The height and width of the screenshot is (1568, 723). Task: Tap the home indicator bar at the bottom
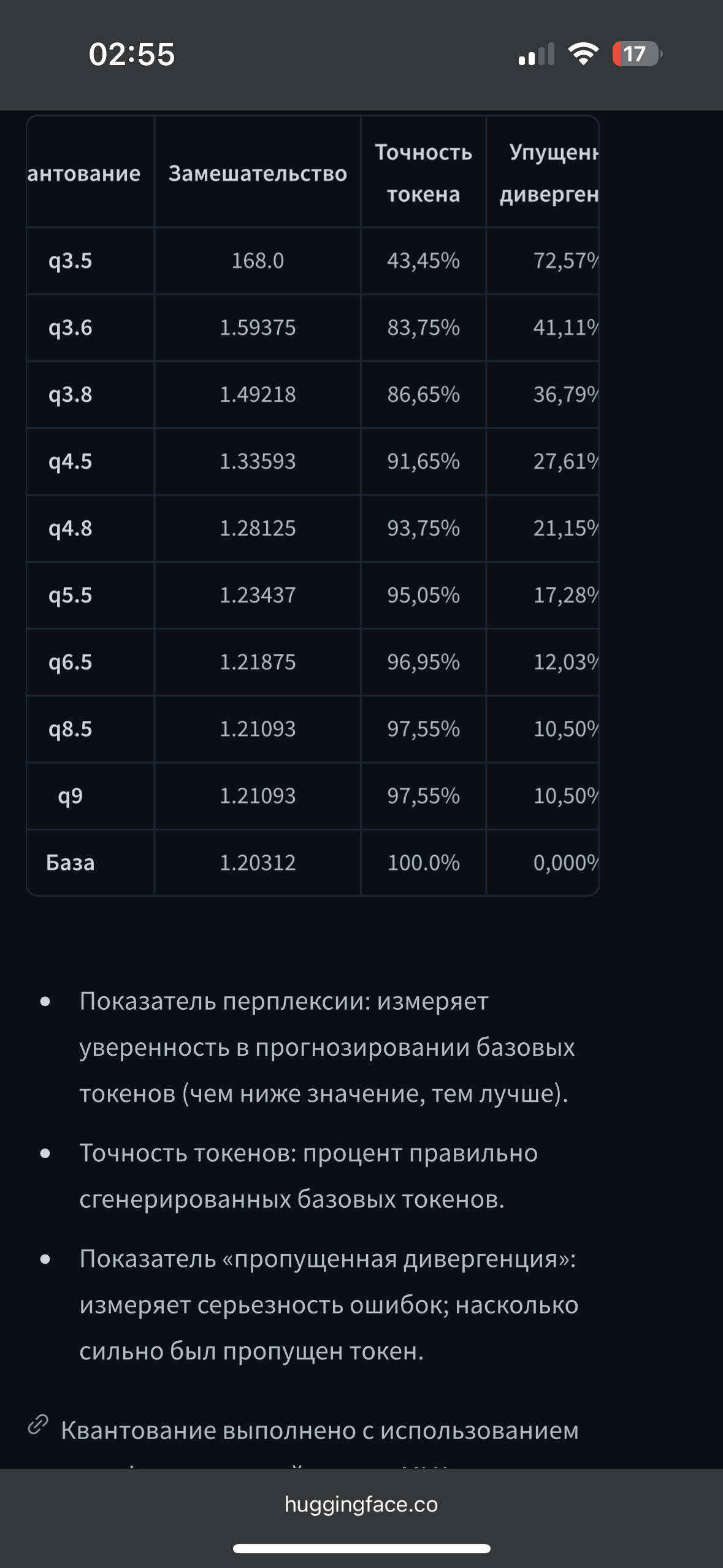361,1548
